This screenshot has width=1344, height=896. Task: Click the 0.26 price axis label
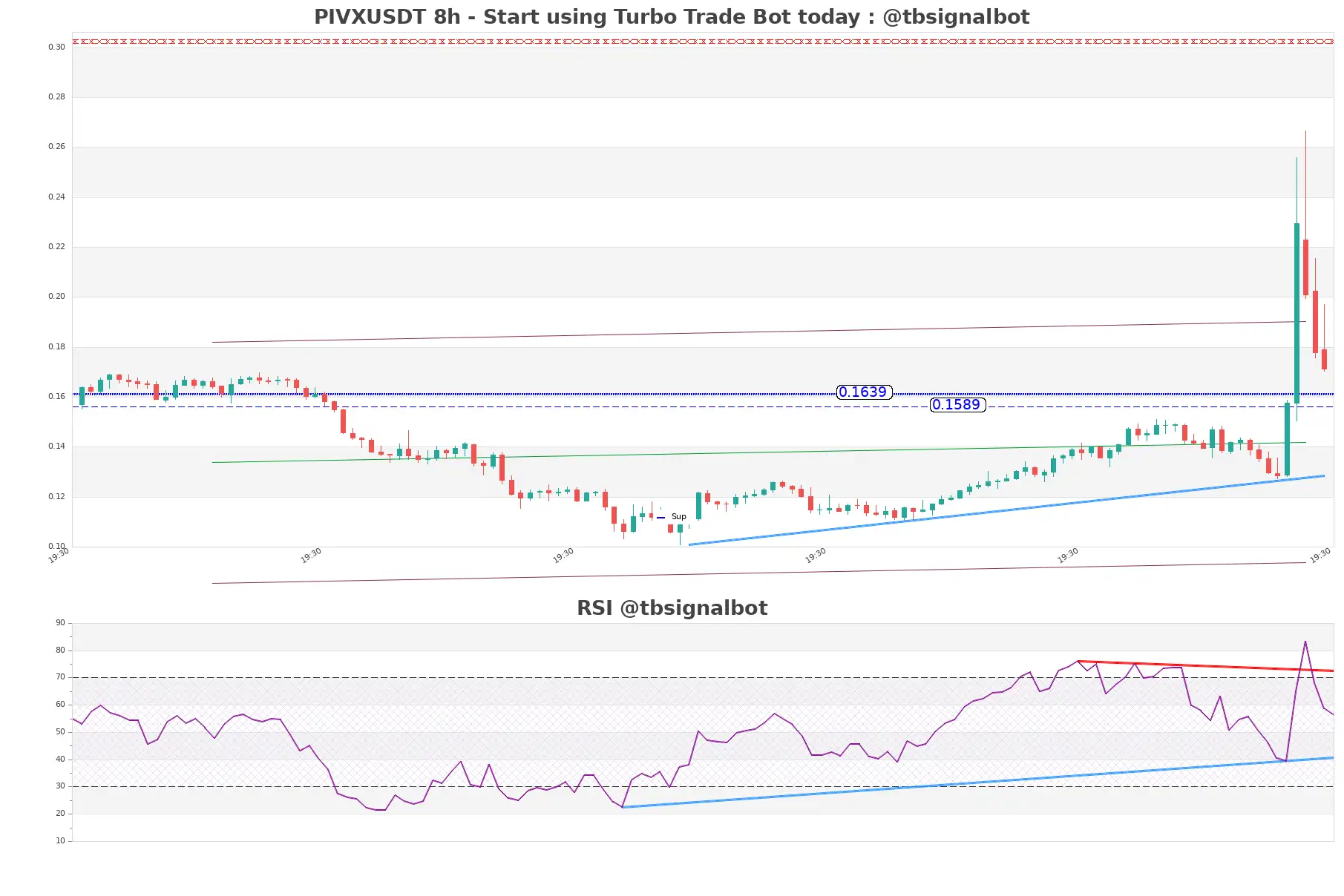coord(57,146)
